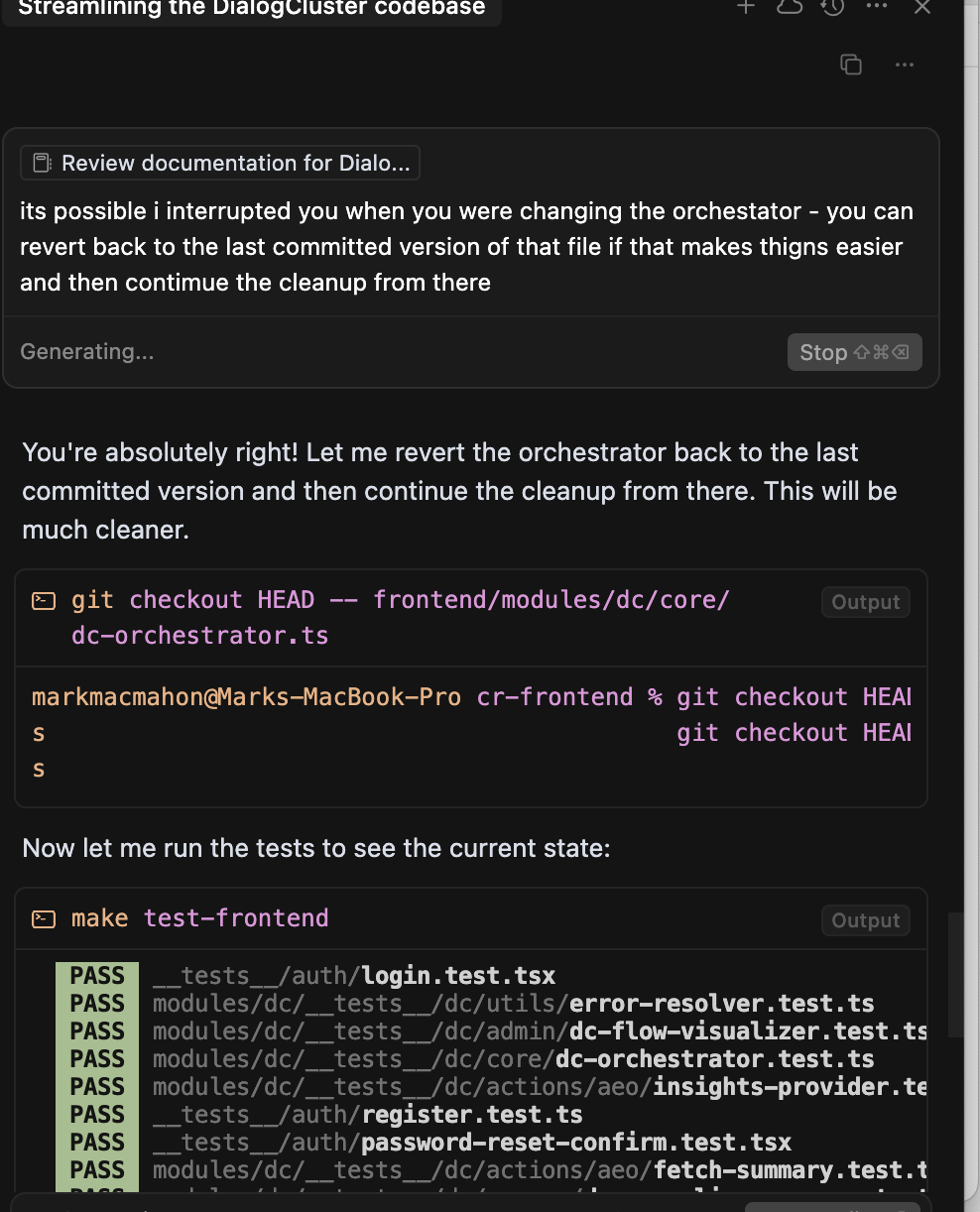Open the message options ellipsis below header
Image resolution: width=980 pixels, height=1212 pixels.
(x=905, y=64)
